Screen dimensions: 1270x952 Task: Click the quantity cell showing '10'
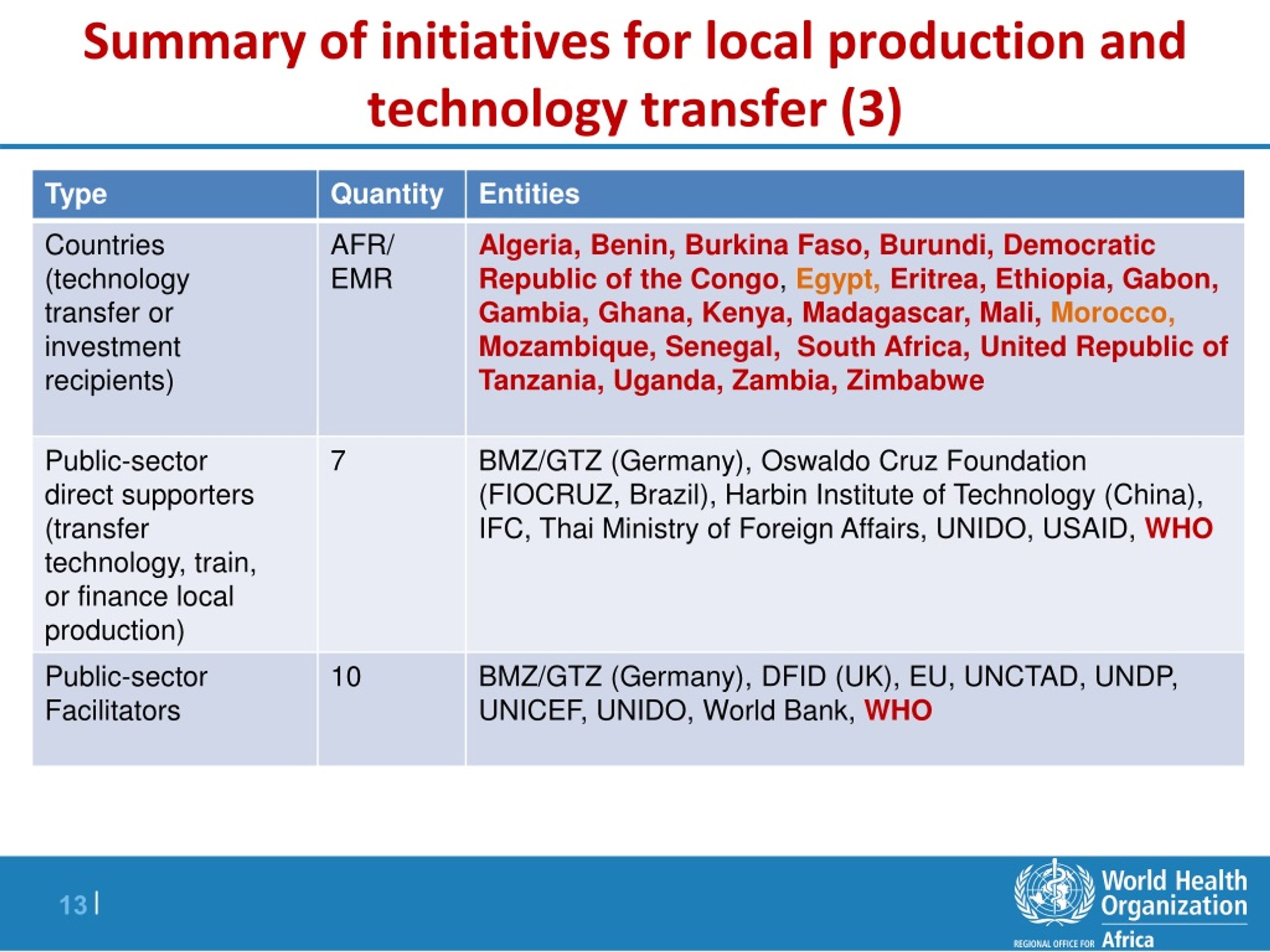pos(391,709)
